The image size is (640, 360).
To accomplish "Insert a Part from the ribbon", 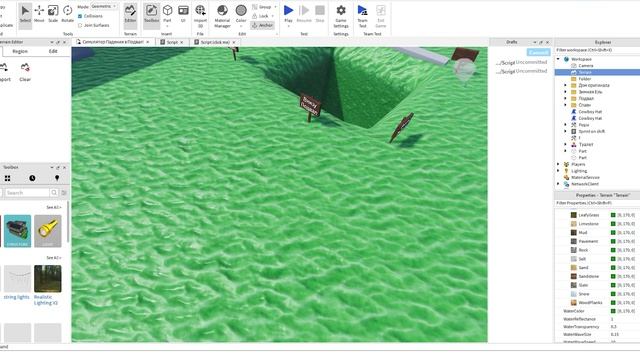I will tap(167, 15).
